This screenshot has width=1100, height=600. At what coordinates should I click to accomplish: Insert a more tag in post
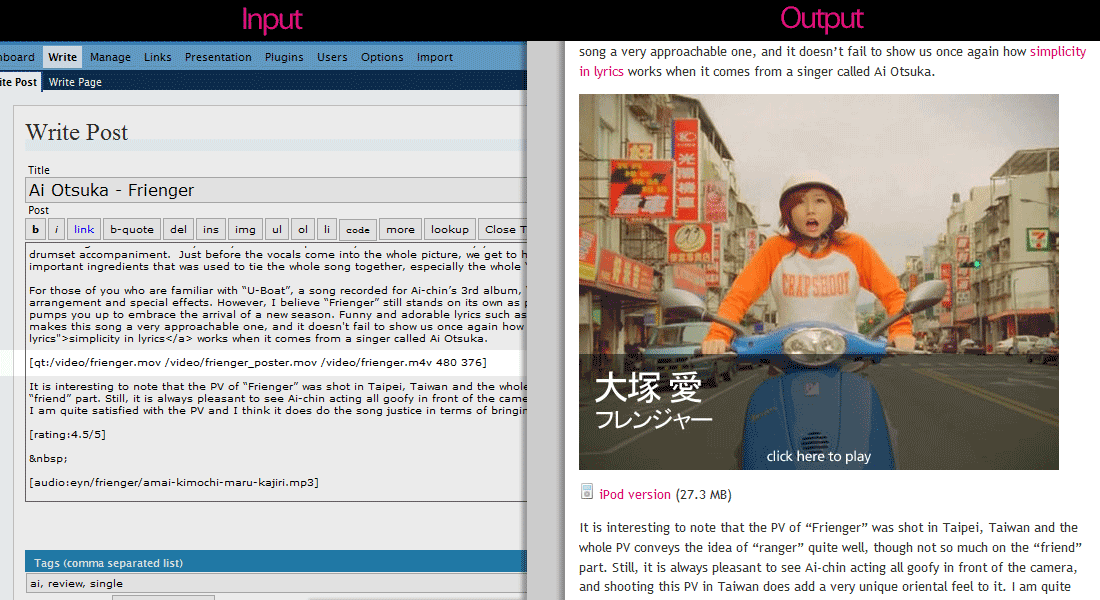400,229
